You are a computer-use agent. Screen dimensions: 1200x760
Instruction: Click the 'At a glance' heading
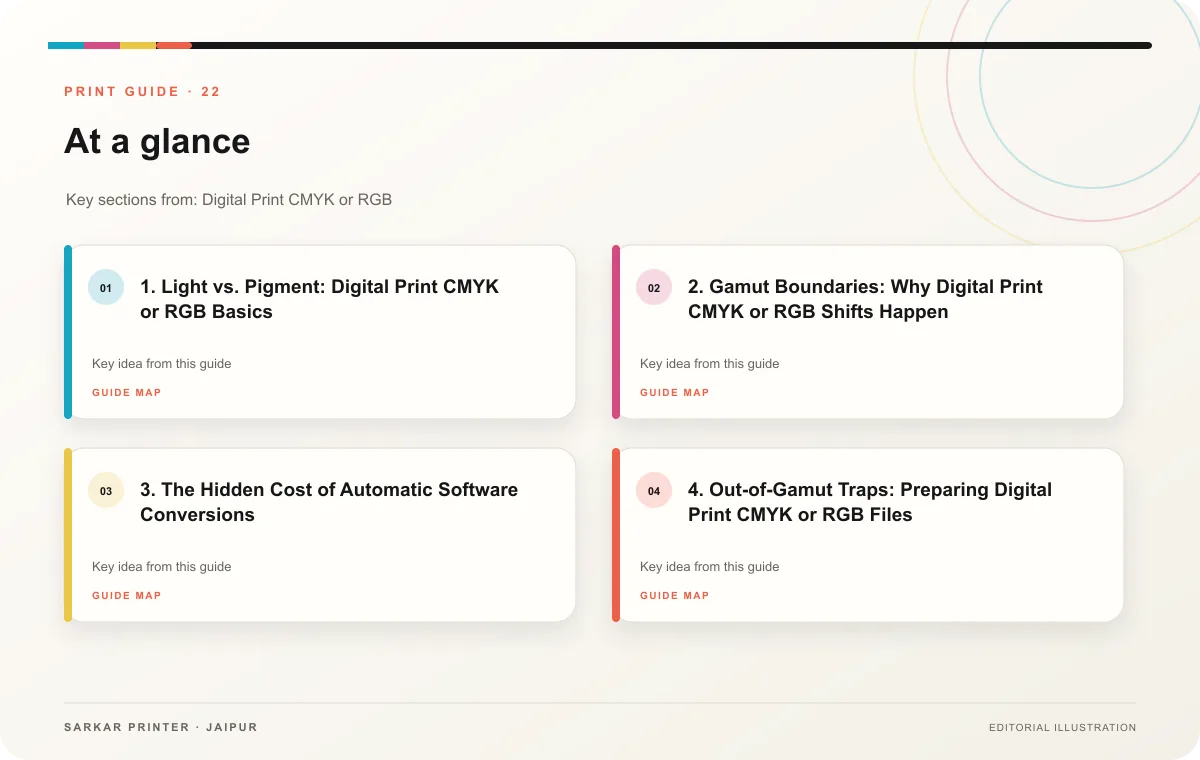pyautogui.click(x=157, y=142)
